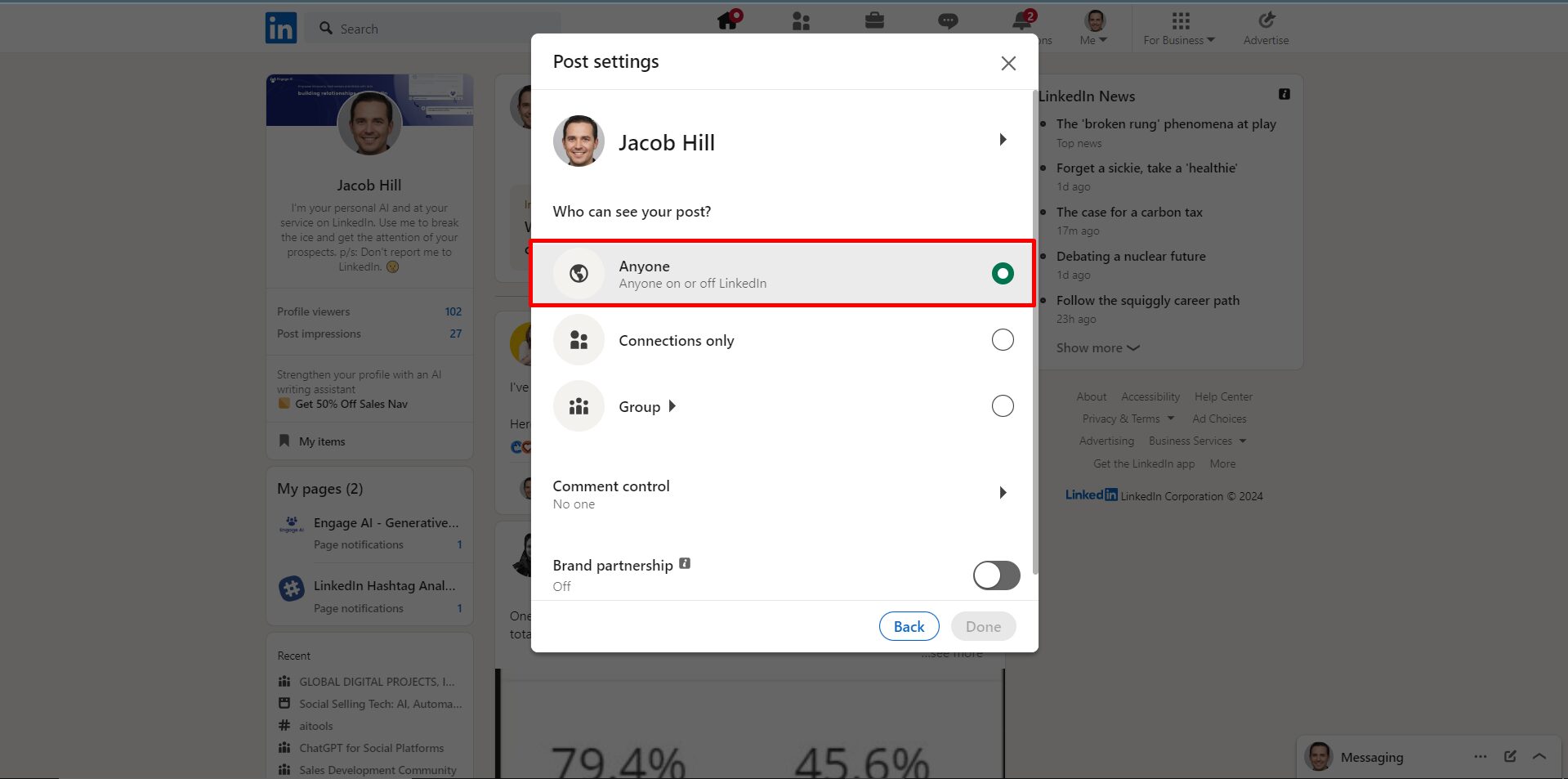1568x779 pixels.
Task: Click the Post settings dialog scrollbar
Action: pyautogui.click(x=1035, y=331)
